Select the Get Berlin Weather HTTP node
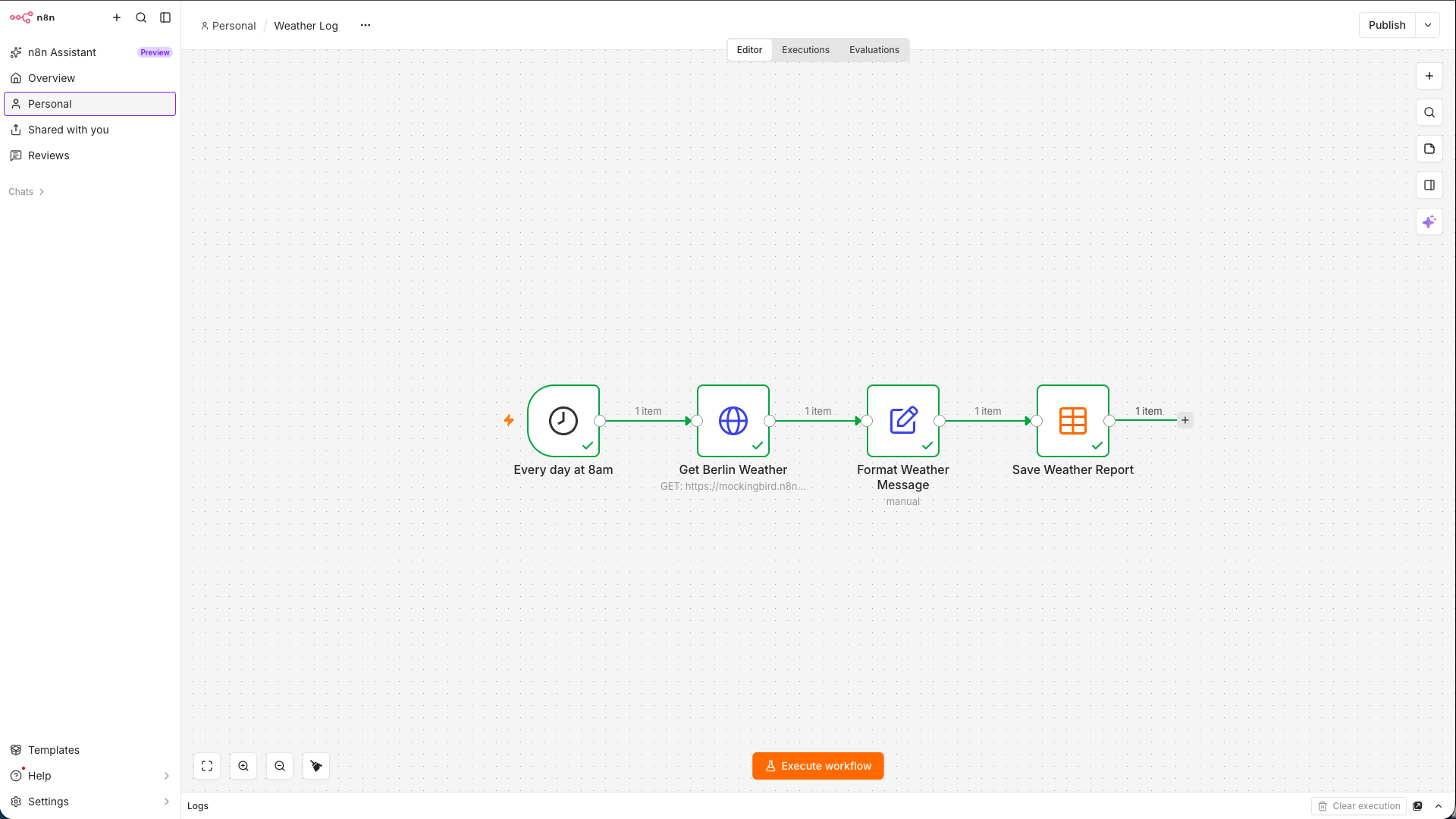This screenshot has height=819, width=1456. 733,421
